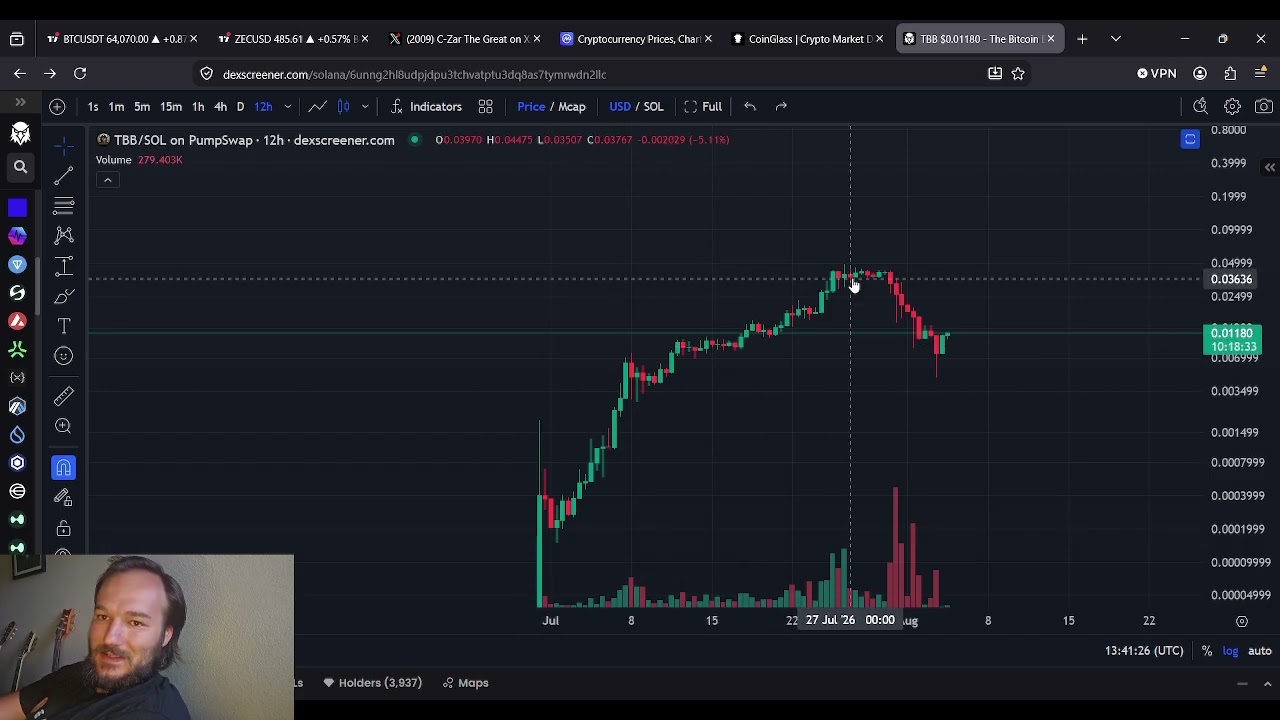Screen dimensions: 1280x720
Task: Switch to CoinGlass browser tab
Action: tap(806, 39)
